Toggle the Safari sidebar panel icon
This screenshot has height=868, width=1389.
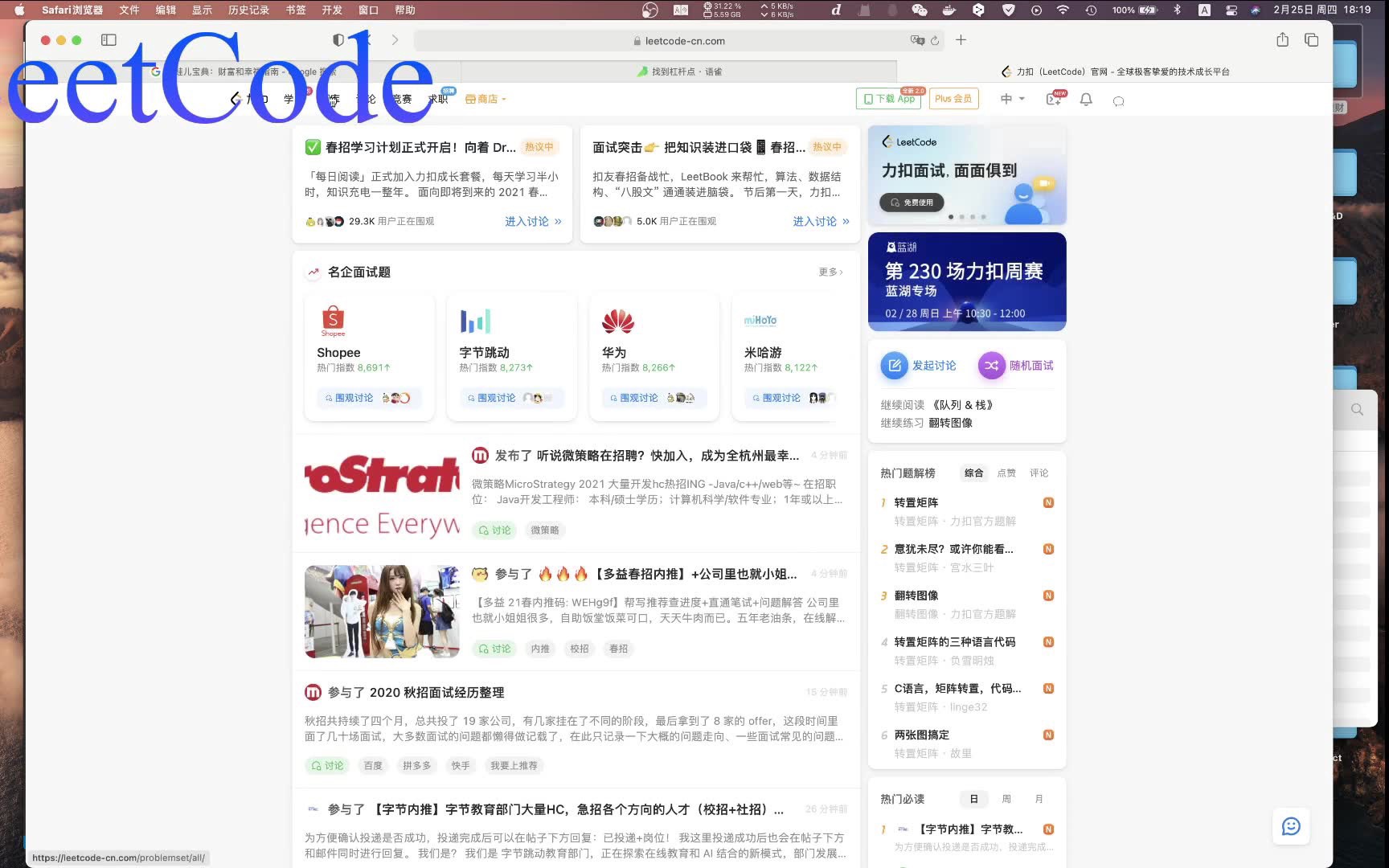tap(109, 40)
